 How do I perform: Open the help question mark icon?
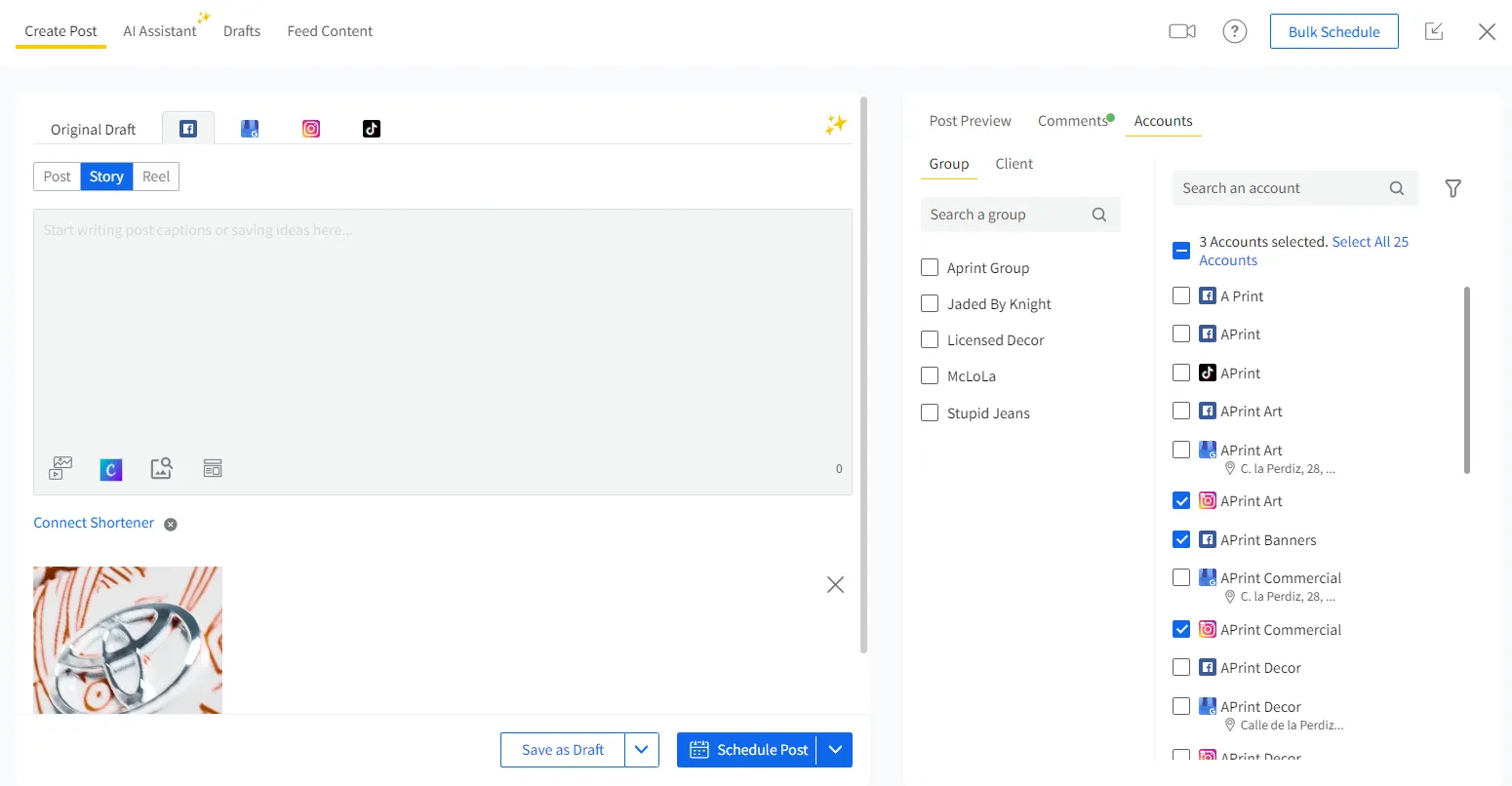(x=1235, y=31)
